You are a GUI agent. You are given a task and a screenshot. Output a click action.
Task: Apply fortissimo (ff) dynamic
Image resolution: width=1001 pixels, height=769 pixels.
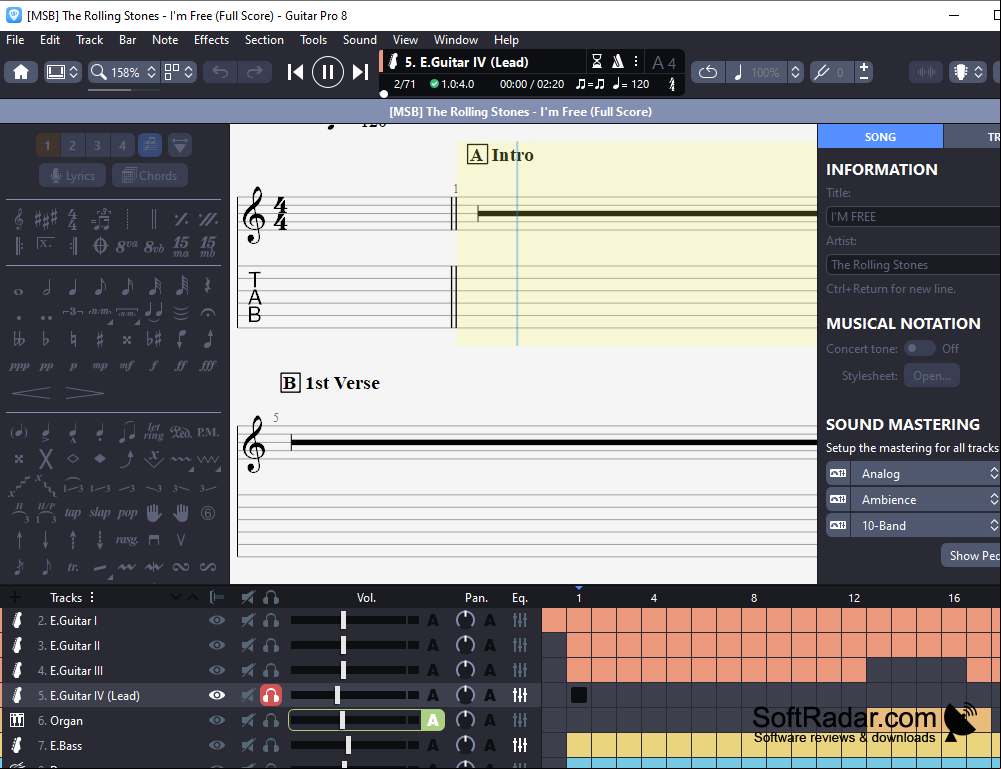click(181, 366)
